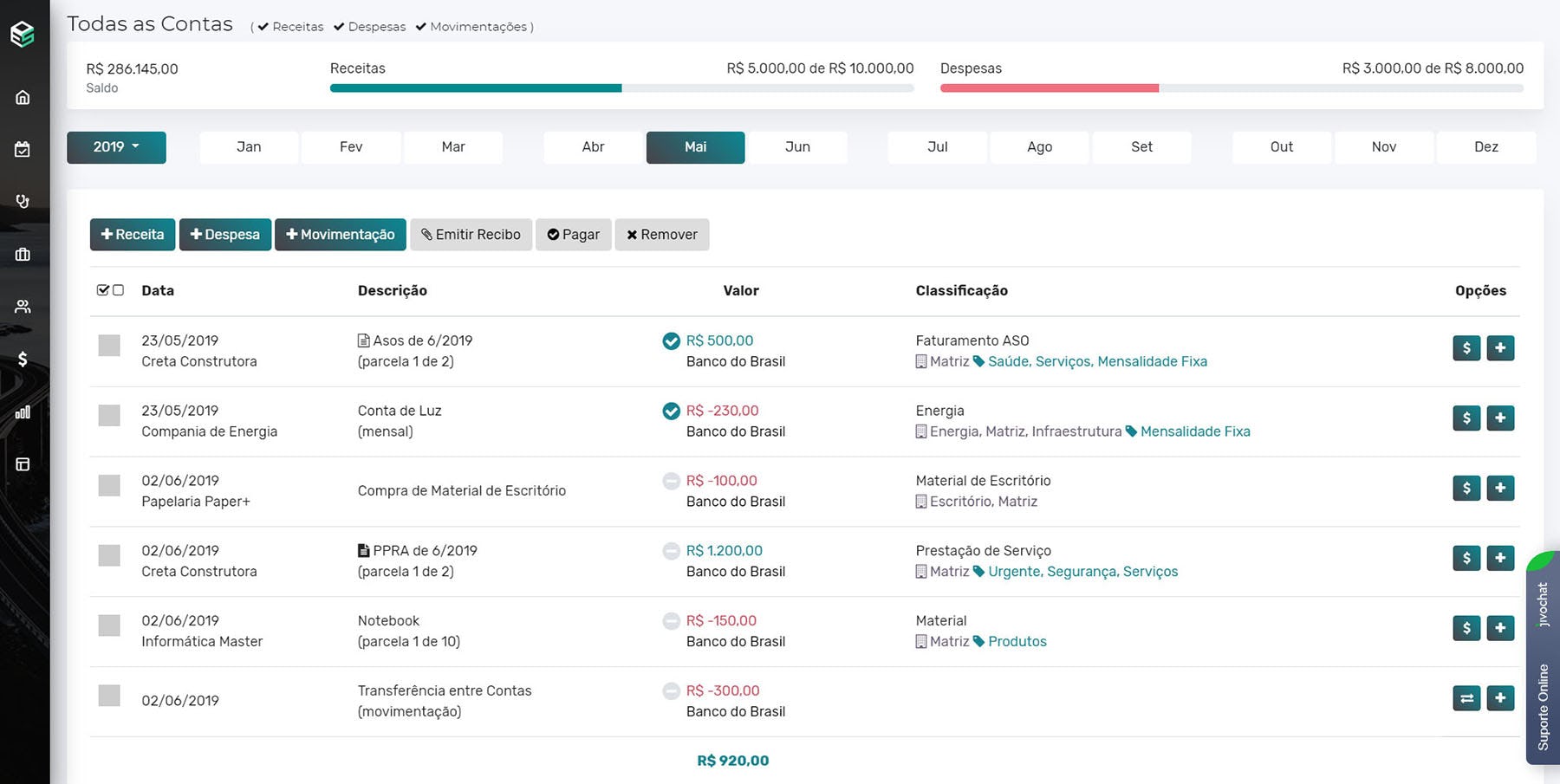
Task: Select the dollar finance icon in sidebar
Action: click(23, 357)
